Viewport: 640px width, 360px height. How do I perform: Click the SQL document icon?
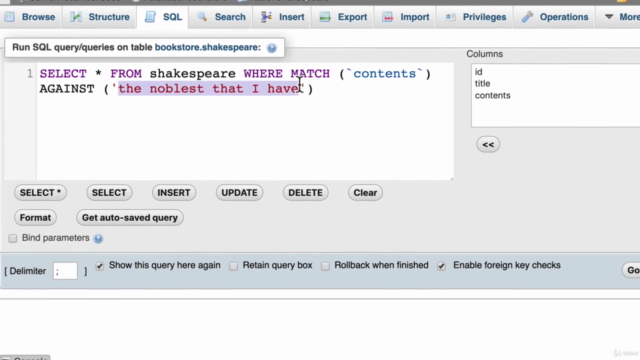coord(150,17)
